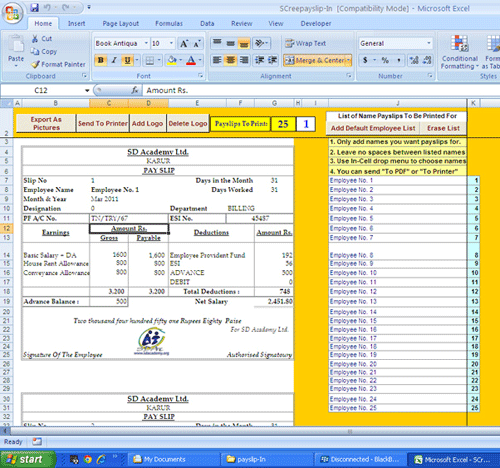This screenshot has height=468, width=500.
Task: Align text left in cell
Action: 217,60
